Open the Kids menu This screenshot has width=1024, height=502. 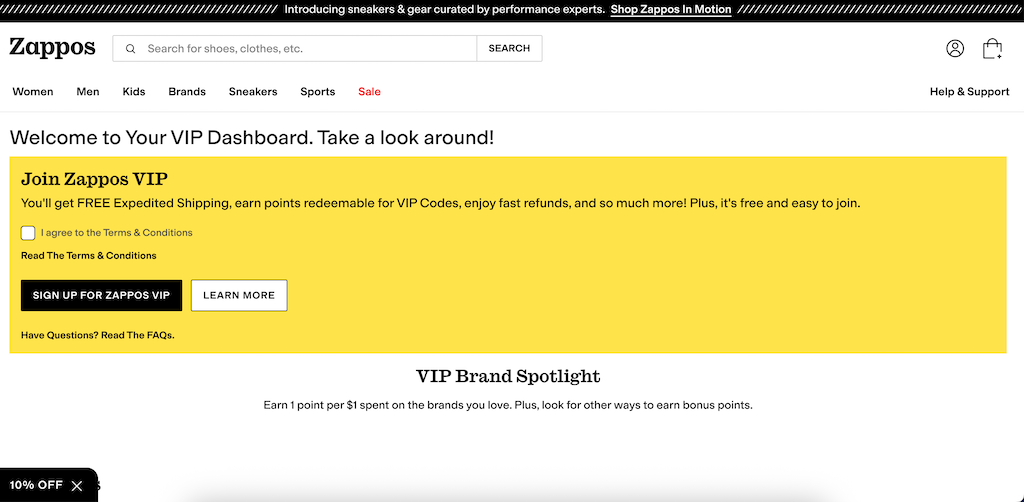[134, 92]
